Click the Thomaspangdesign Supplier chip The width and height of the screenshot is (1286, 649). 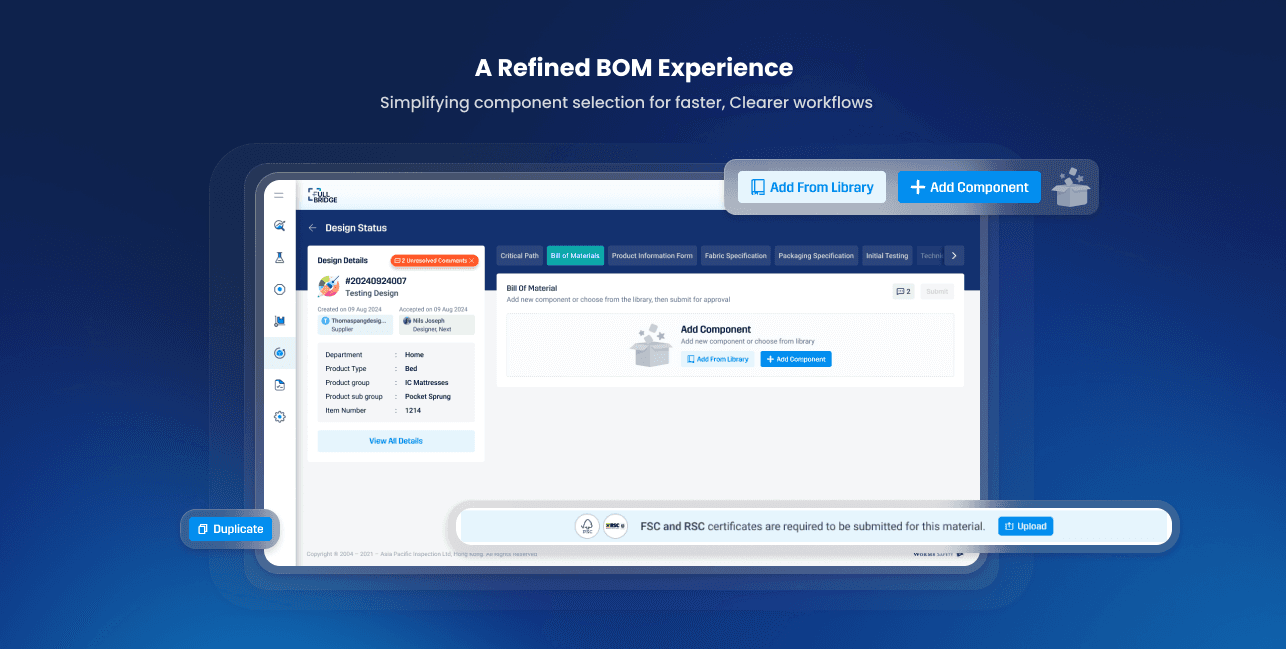(x=356, y=324)
